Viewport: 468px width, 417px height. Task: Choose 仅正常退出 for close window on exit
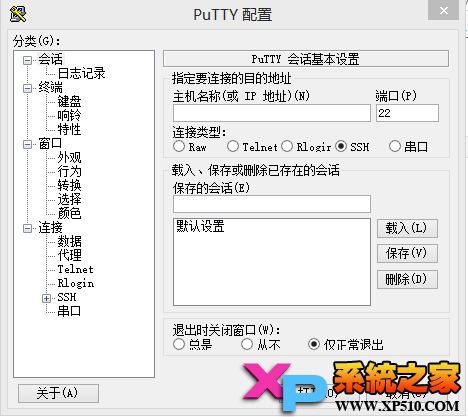coord(314,344)
